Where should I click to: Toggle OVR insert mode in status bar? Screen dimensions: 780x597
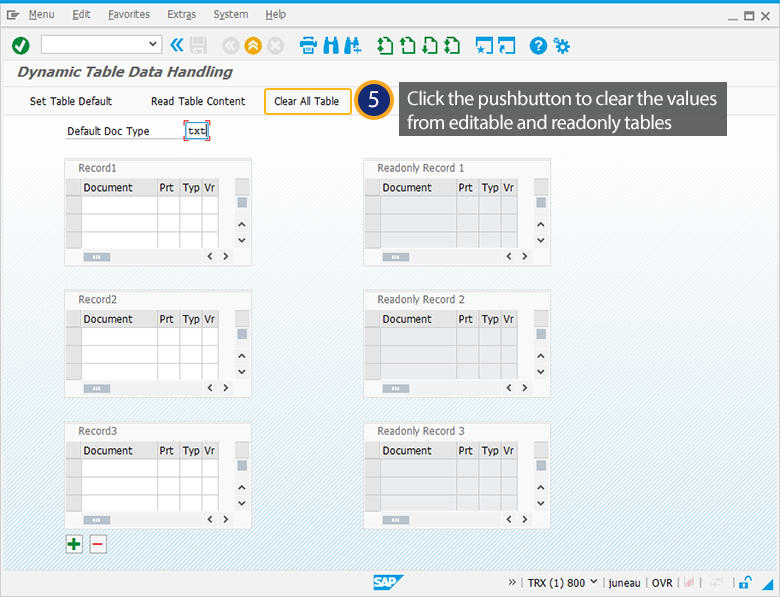click(662, 583)
